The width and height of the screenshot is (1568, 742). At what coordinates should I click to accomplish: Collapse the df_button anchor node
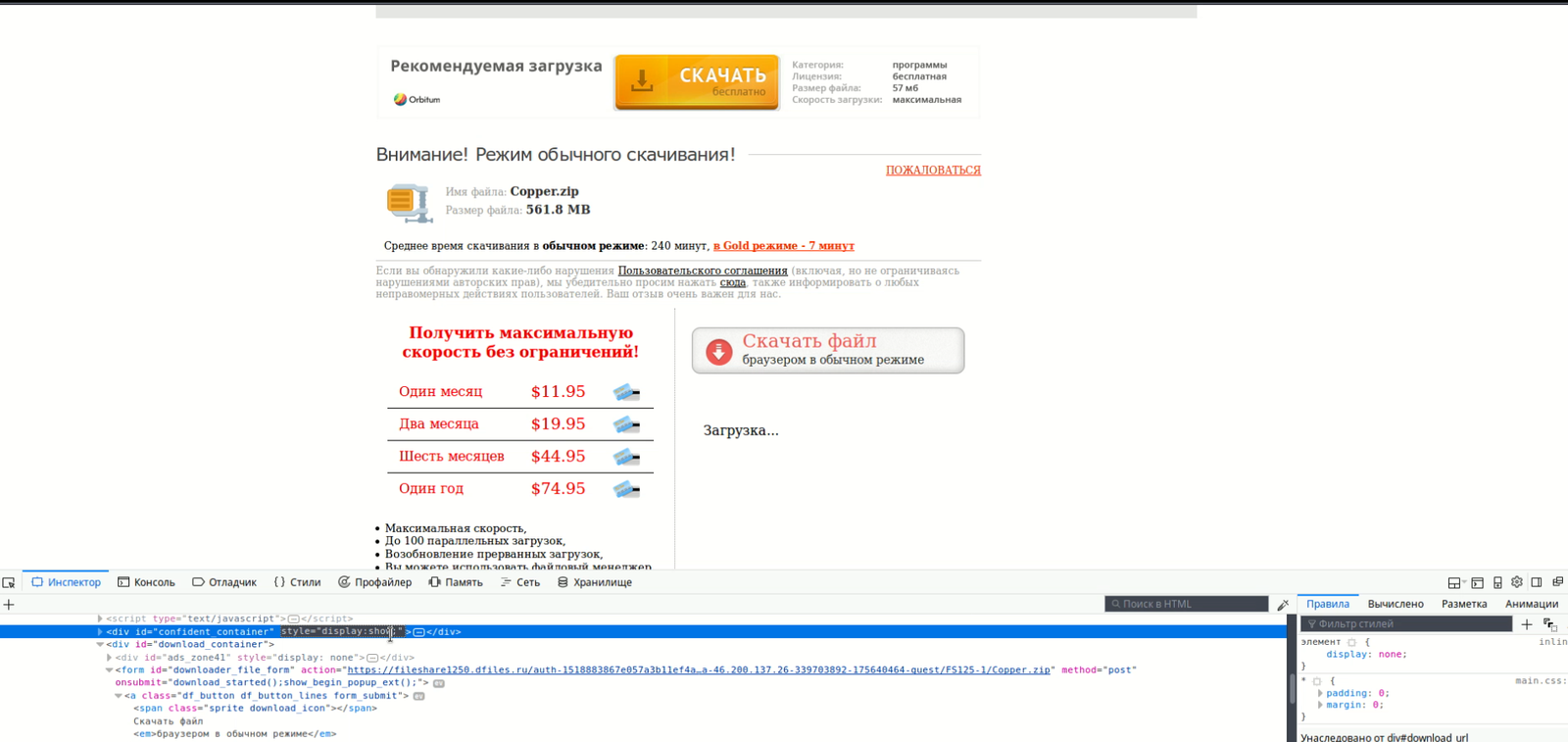pos(118,696)
